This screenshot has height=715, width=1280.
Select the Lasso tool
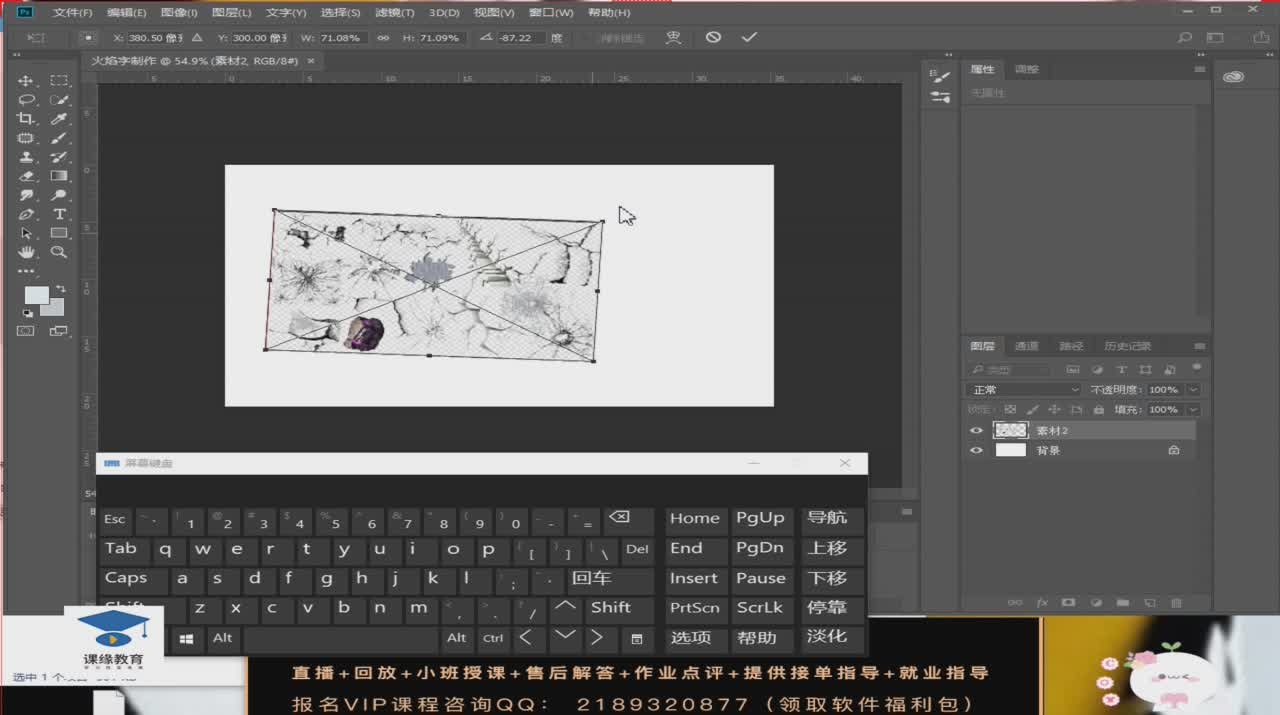[26, 99]
